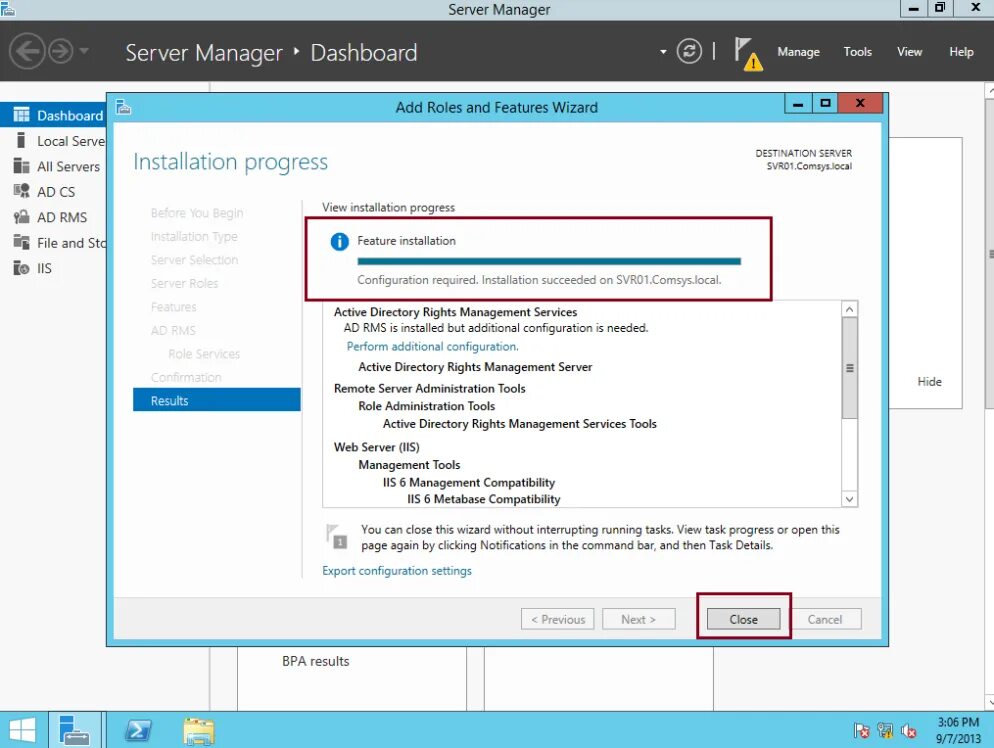994x748 pixels.
Task: Minimize the Add Roles and Features Wizard
Action: (798, 103)
